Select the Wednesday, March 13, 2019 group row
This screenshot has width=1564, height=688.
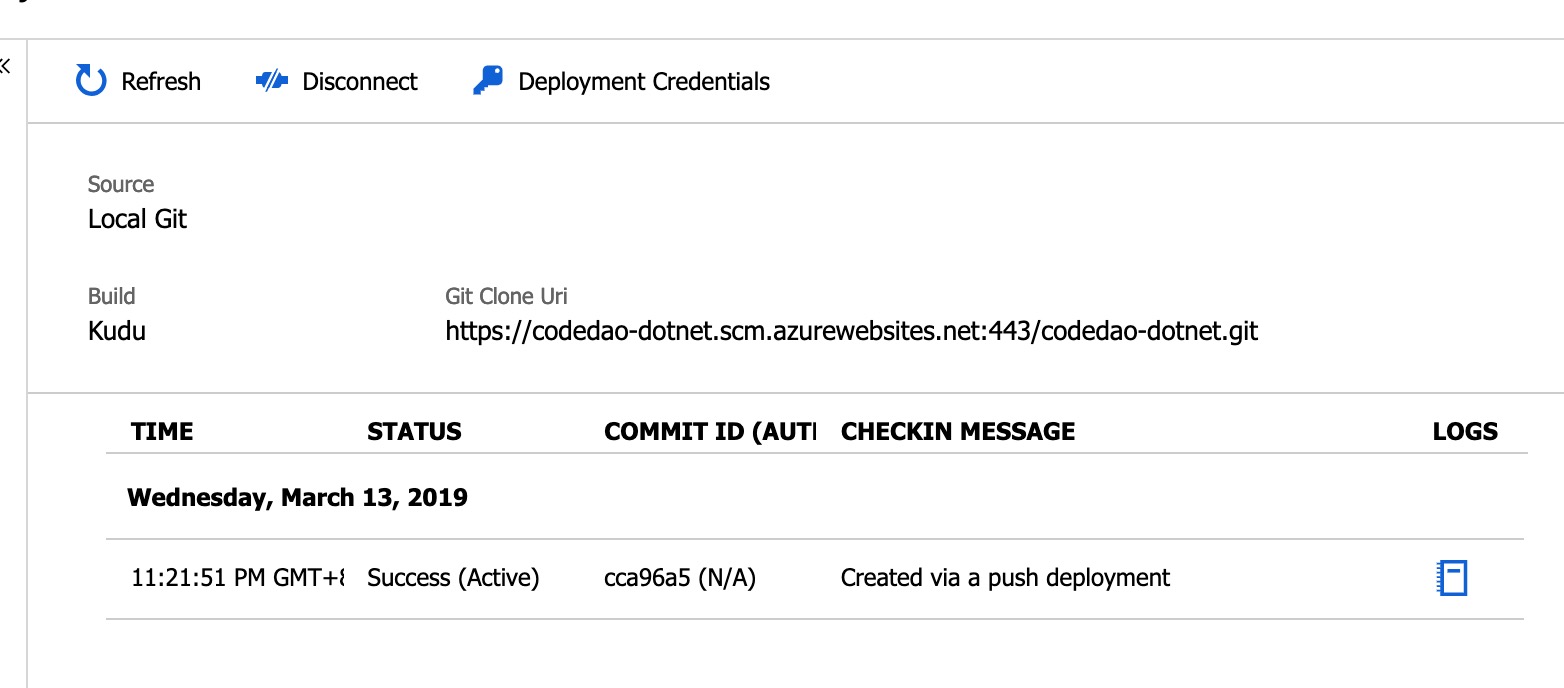298,498
